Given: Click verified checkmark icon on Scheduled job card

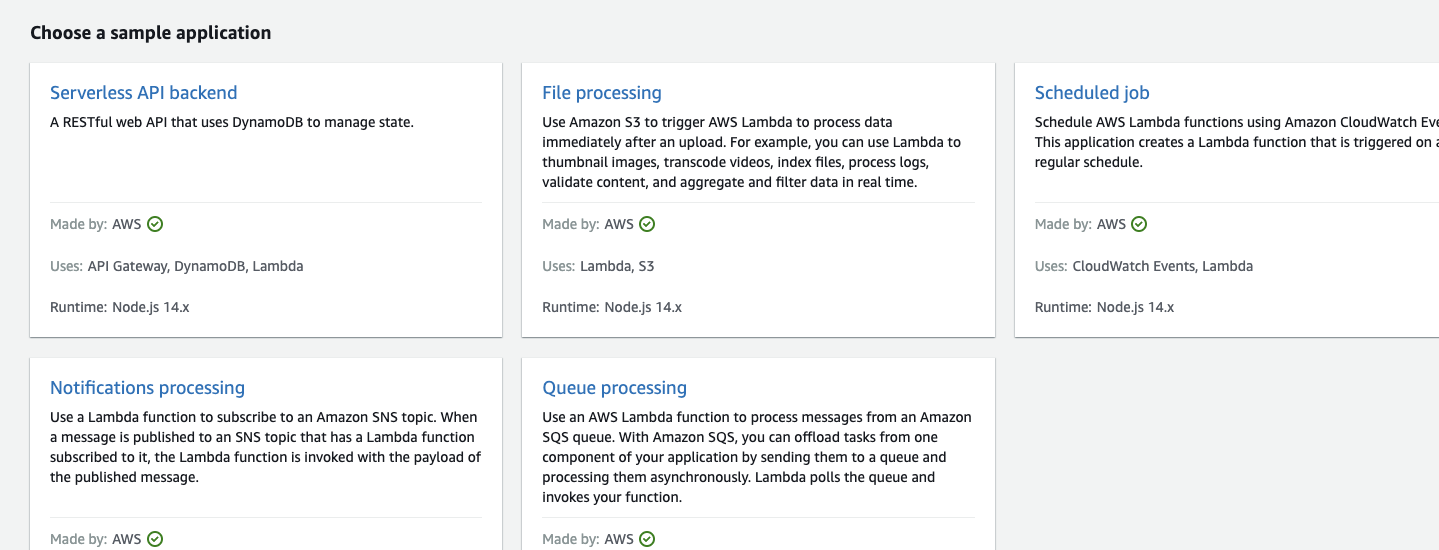Looking at the screenshot, I should pos(1139,224).
